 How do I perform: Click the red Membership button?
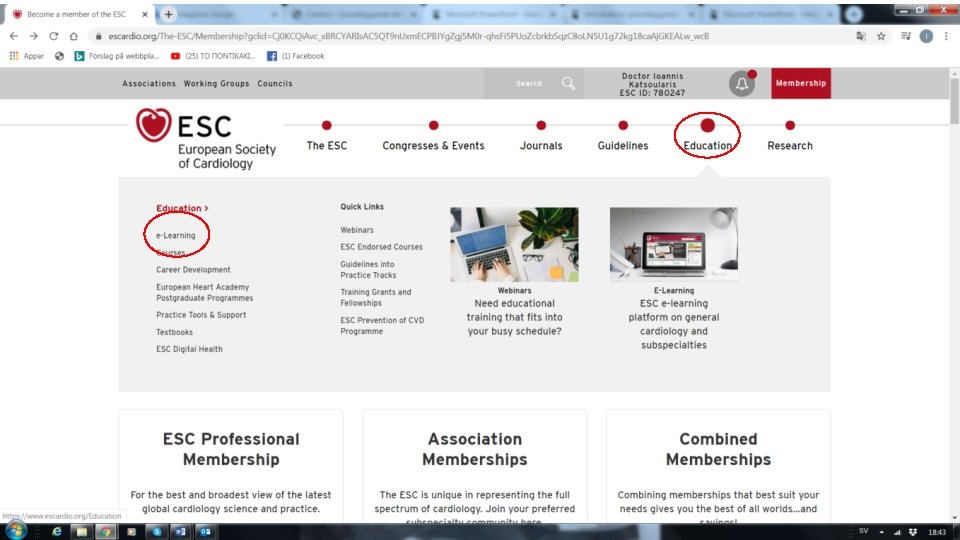[x=801, y=83]
